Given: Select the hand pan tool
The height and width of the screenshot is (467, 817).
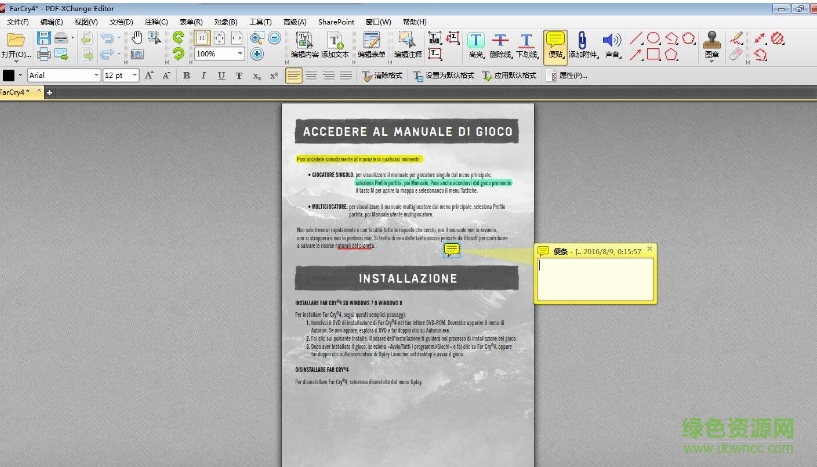Looking at the screenshot, I should (138, 37).
